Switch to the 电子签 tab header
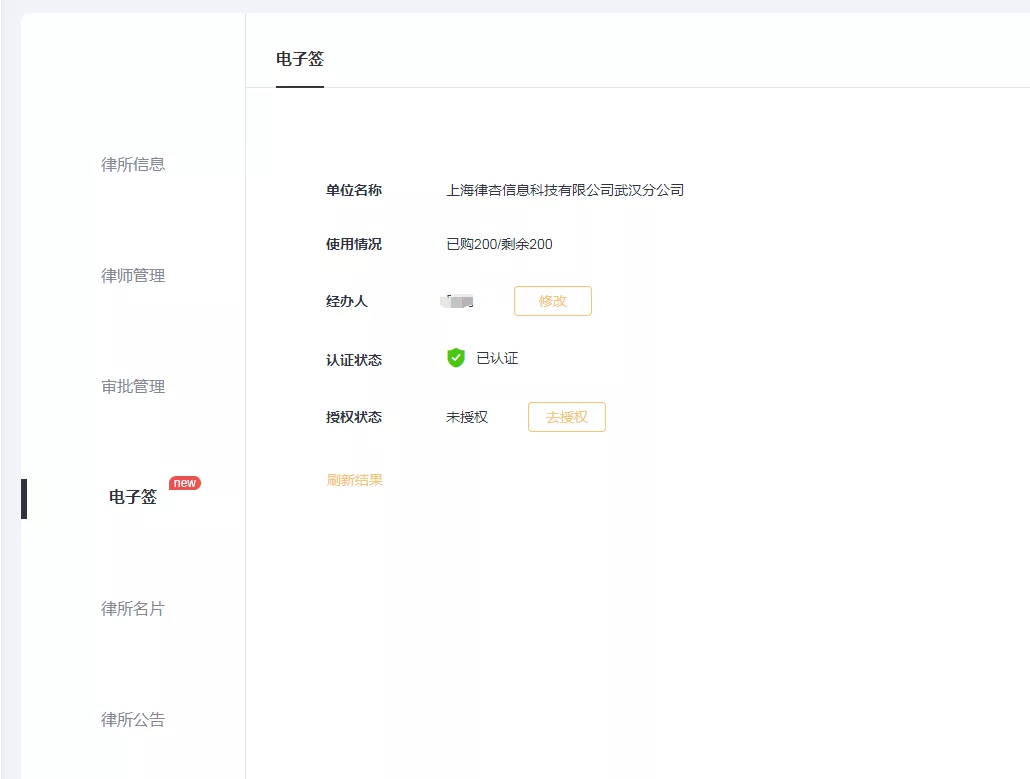This screenshot has height=779, width=1030. (300, 59)
